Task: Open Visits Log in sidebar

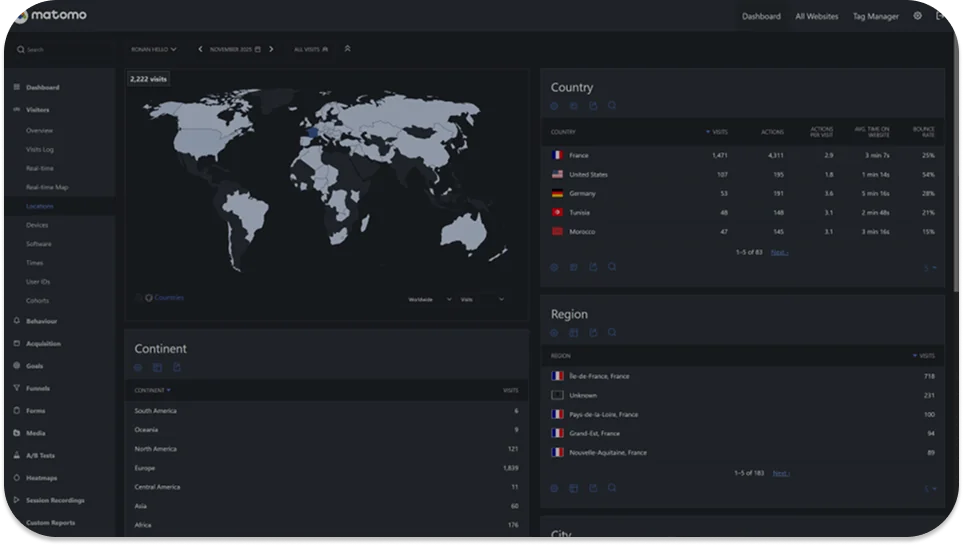Action: click(40, 149)
